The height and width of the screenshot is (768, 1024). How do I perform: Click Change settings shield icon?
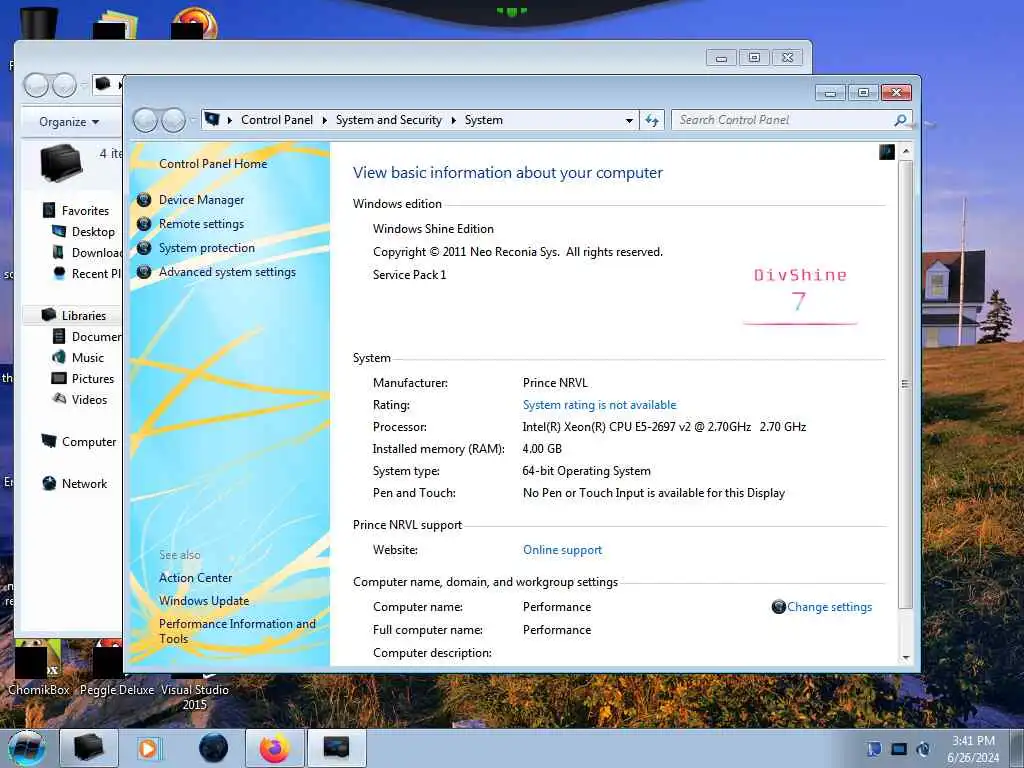(x=778, y=607)
